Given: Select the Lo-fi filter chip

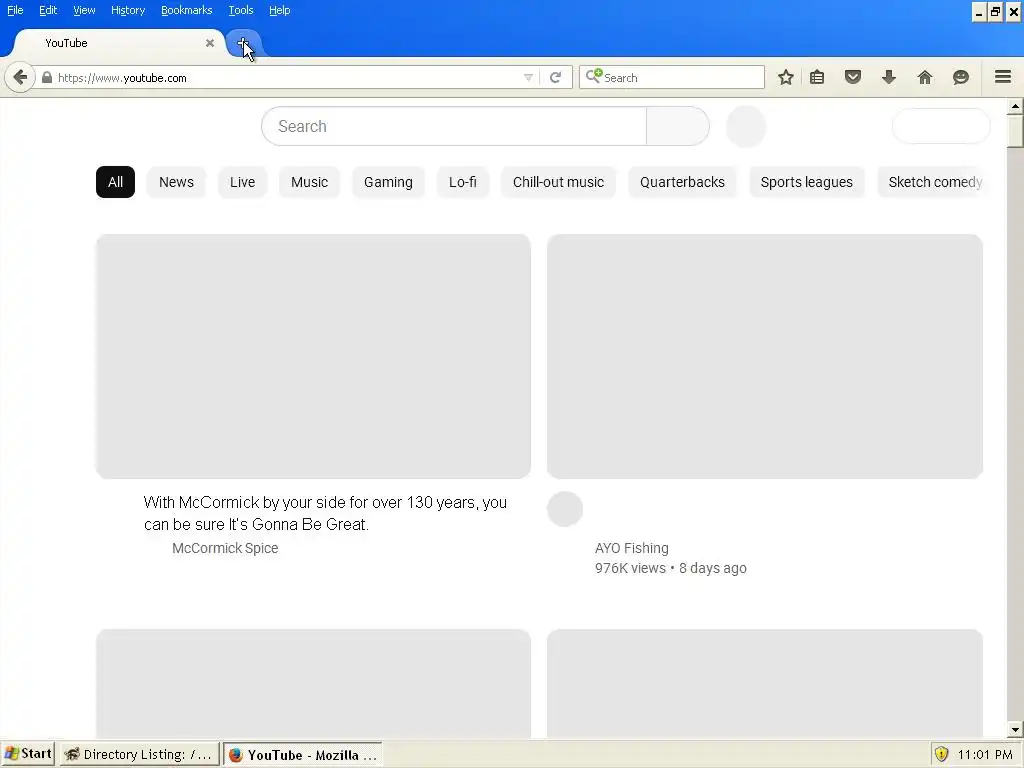Looking at the screenshot, I should [462, 182].
